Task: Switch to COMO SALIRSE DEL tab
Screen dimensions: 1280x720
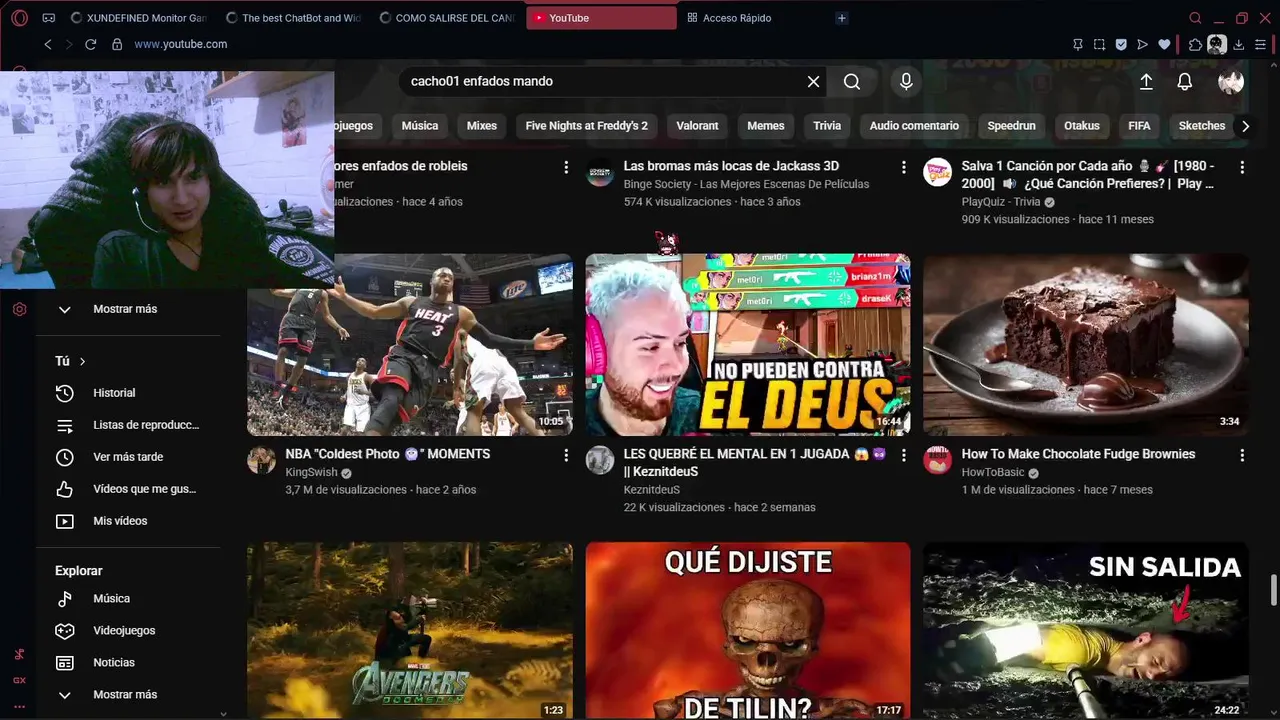Action: (448, 18)
